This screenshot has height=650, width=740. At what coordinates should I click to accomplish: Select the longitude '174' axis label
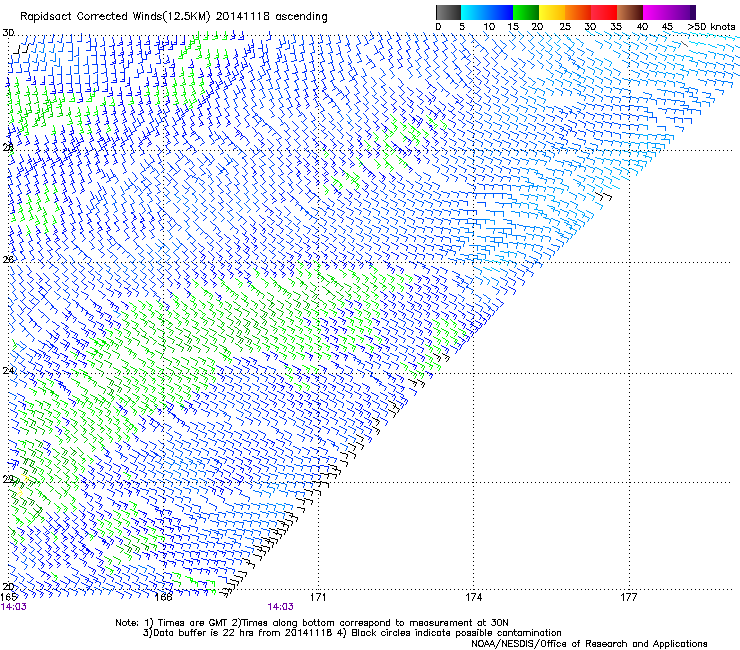(473, 597)
